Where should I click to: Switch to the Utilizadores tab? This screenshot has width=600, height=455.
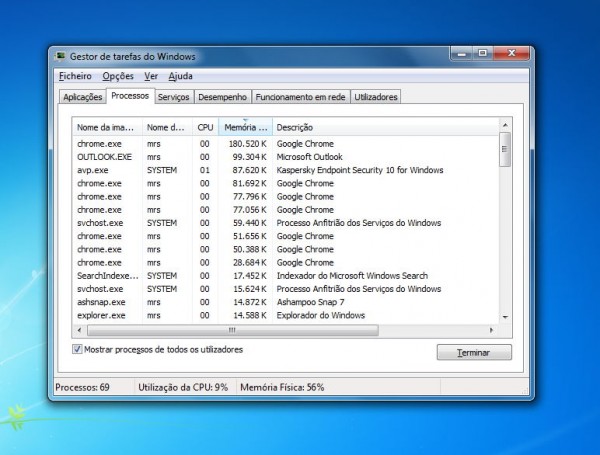click(376, 97)
